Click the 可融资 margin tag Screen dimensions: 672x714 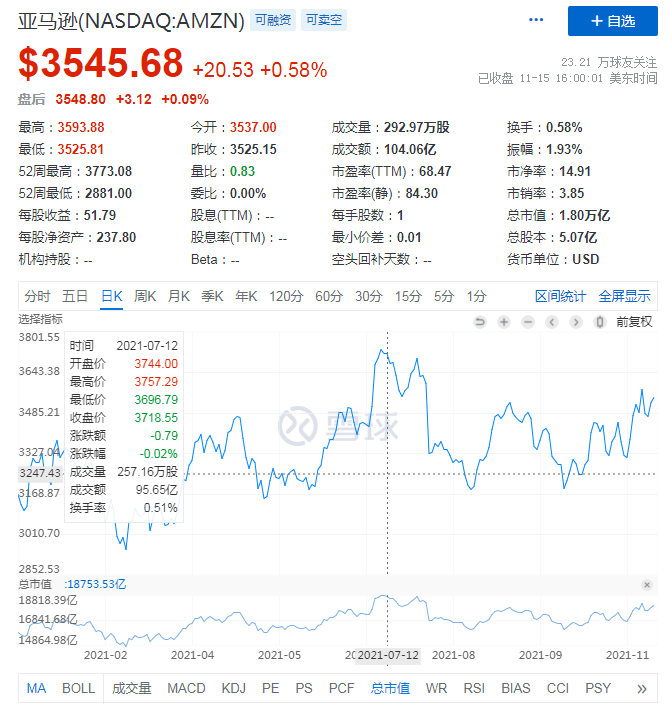[273, 20]
